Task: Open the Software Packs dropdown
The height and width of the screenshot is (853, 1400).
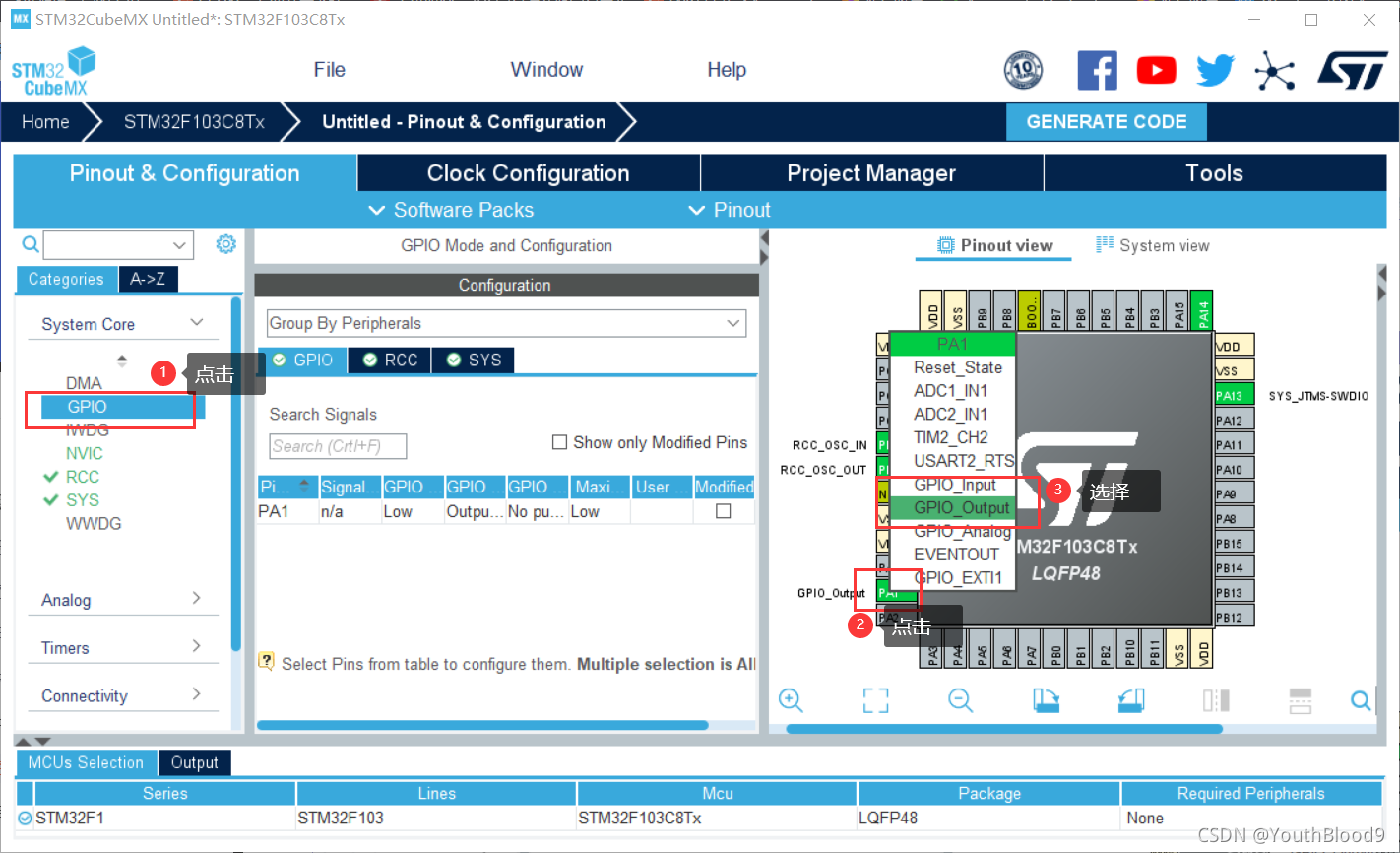Action: point(451,210)
